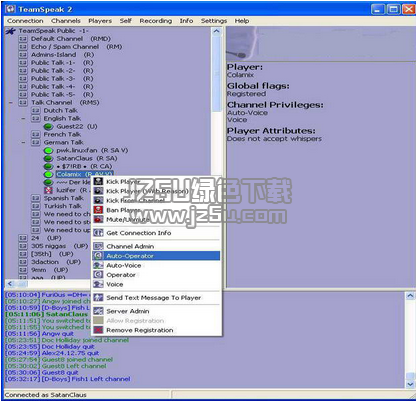Click SatanClaus's player status icon
The image size is (416, 402).
click(49, 159)
